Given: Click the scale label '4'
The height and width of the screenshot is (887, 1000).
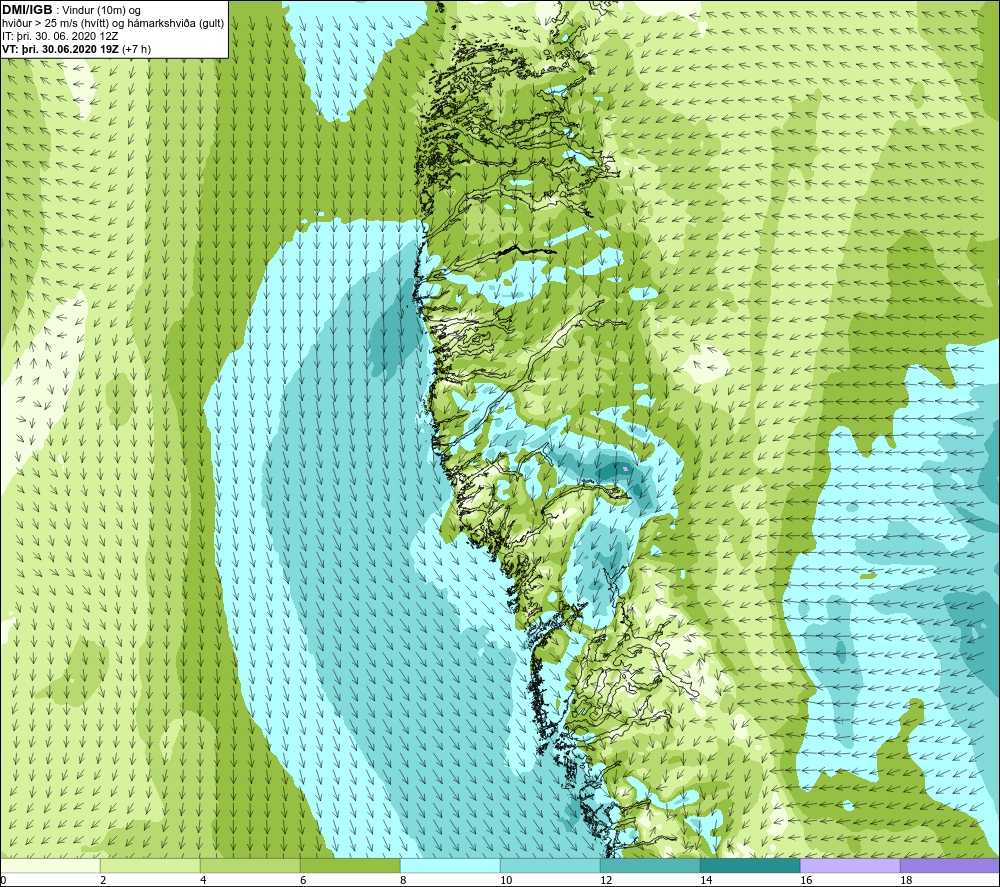Looking at the screenshot, I should (x=203, y=881).
